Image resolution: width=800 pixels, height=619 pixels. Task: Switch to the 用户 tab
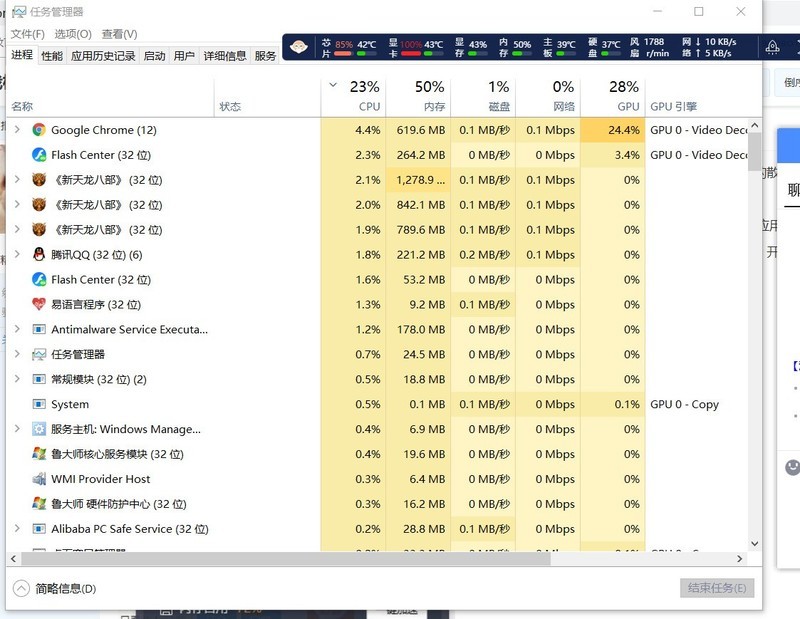(x=184, y=56)
